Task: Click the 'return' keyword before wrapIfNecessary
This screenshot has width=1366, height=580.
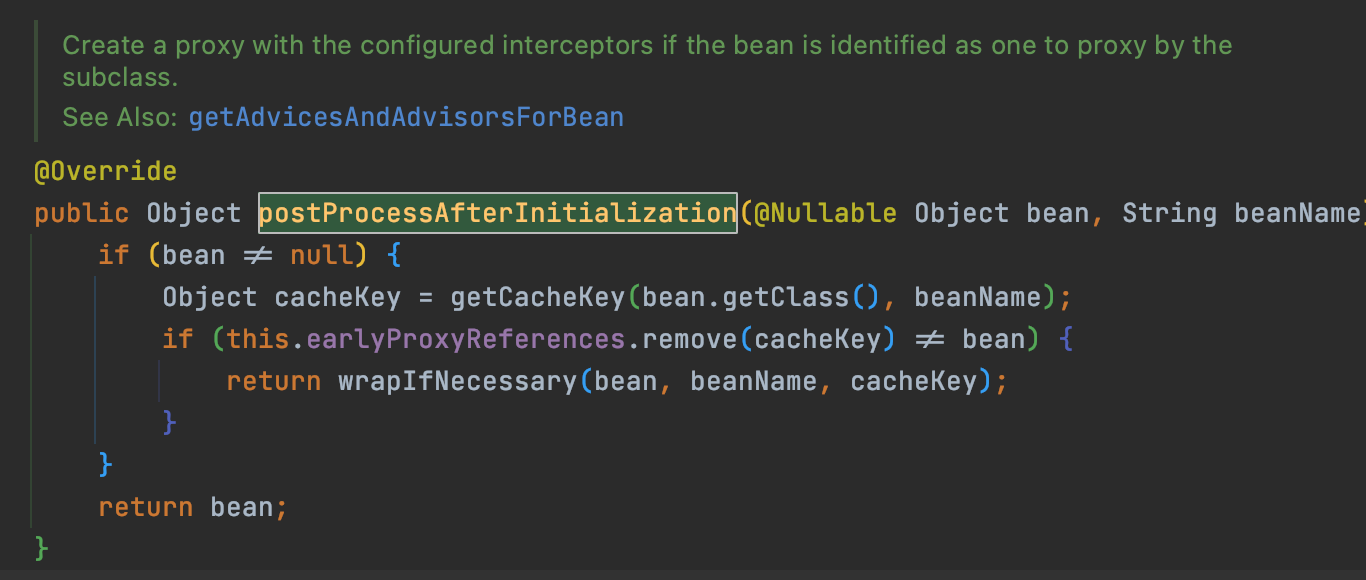Action: tap(273, 381)
